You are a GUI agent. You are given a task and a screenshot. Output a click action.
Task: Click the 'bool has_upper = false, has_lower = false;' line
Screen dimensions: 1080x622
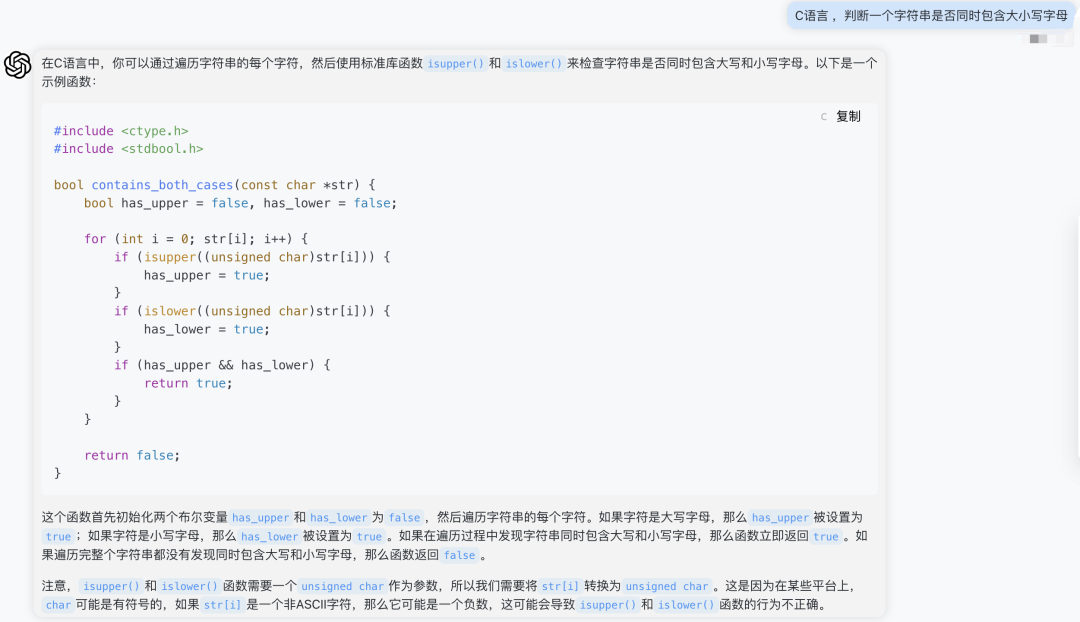coord(240,203)
